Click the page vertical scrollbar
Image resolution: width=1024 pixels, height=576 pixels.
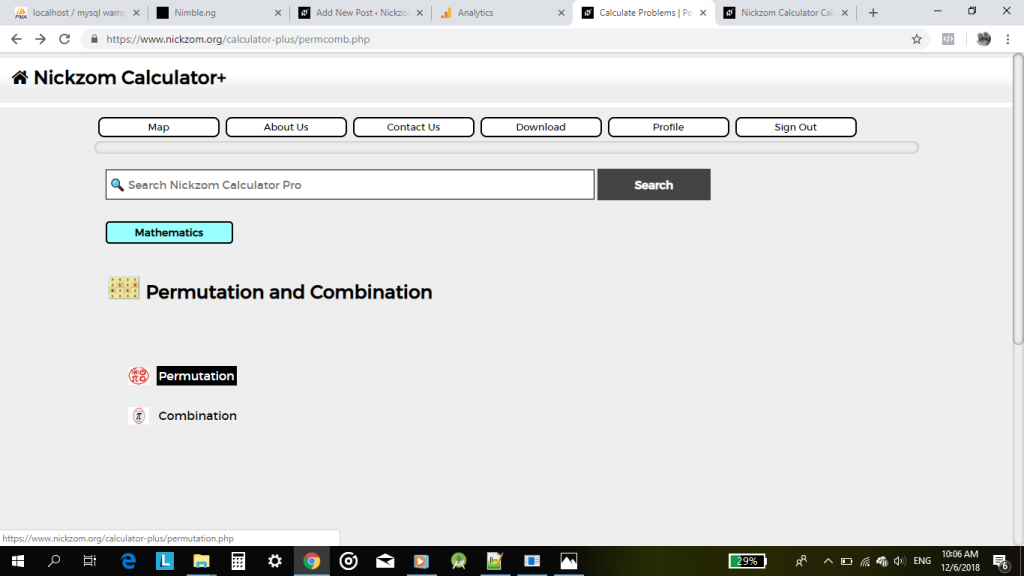click(x=1018, y=199)
